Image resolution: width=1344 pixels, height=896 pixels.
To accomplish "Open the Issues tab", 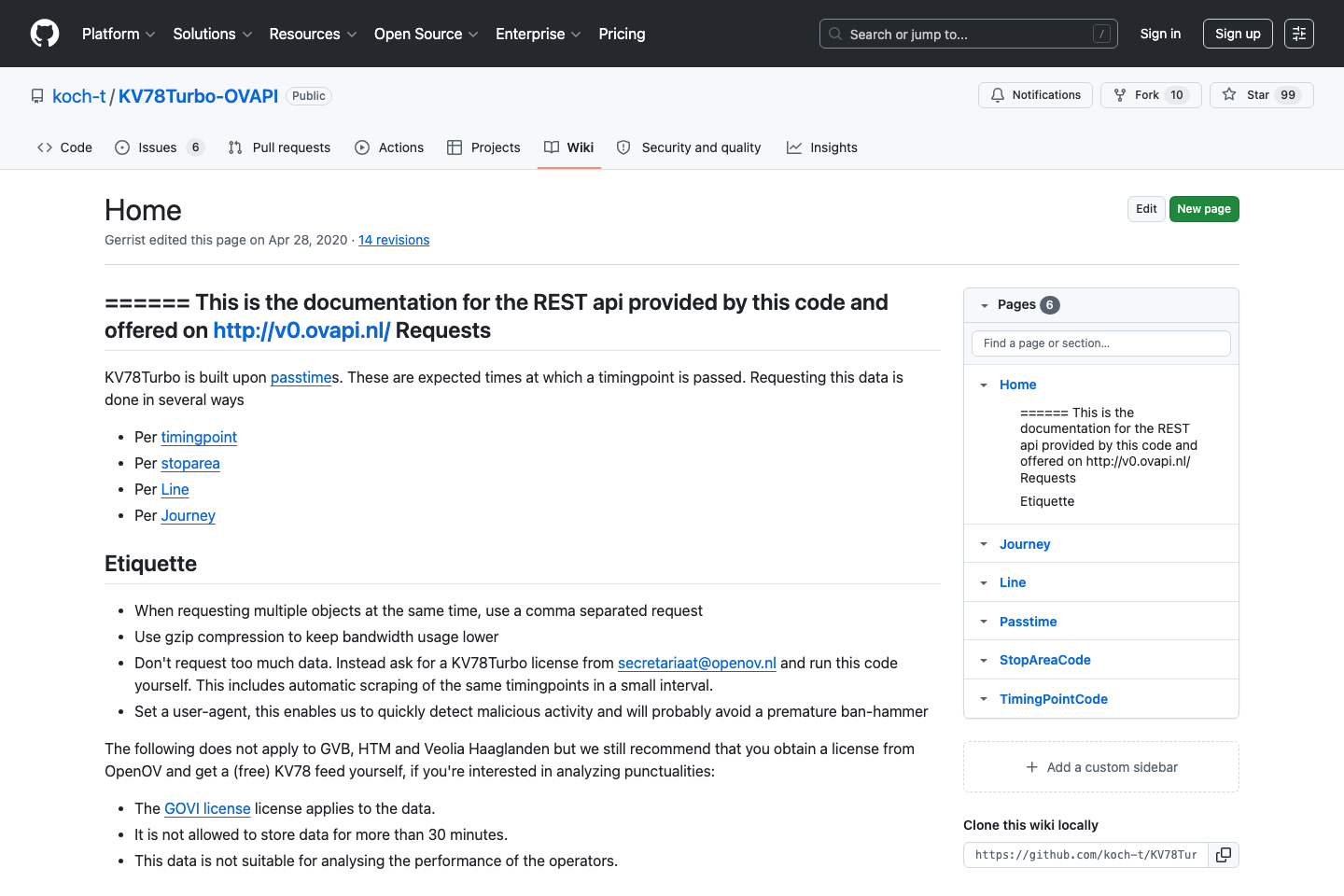I will [x=158, y=147].
